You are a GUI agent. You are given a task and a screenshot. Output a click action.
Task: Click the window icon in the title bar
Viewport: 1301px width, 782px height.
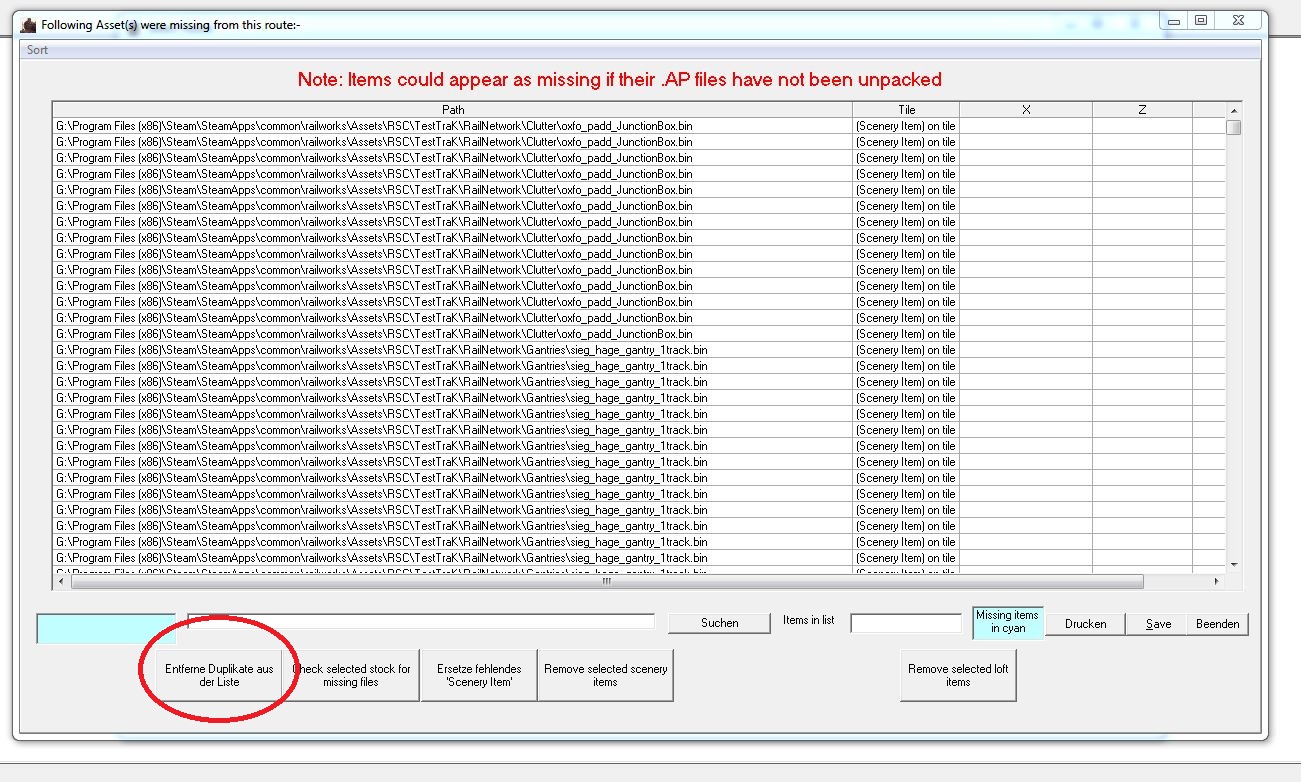click(x=29, y=24)
